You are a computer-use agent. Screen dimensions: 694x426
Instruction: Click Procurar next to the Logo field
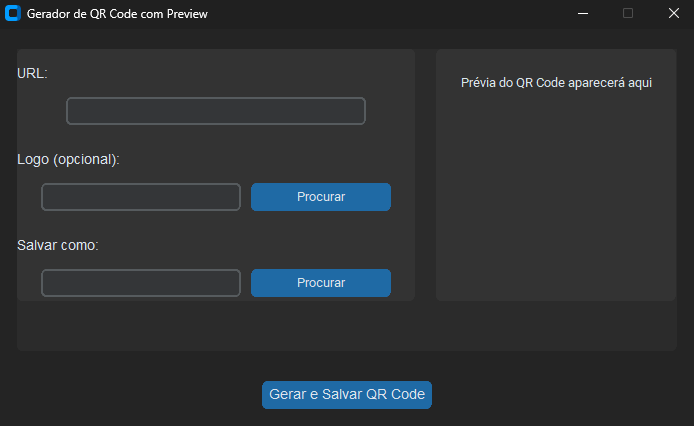coord(321,197)
